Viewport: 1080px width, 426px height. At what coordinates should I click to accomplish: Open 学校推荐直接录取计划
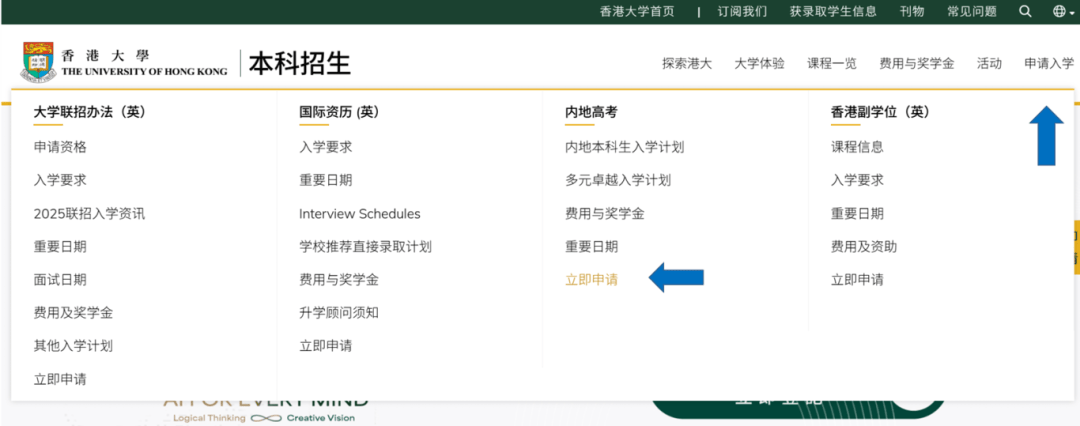[x=365, y=247]
